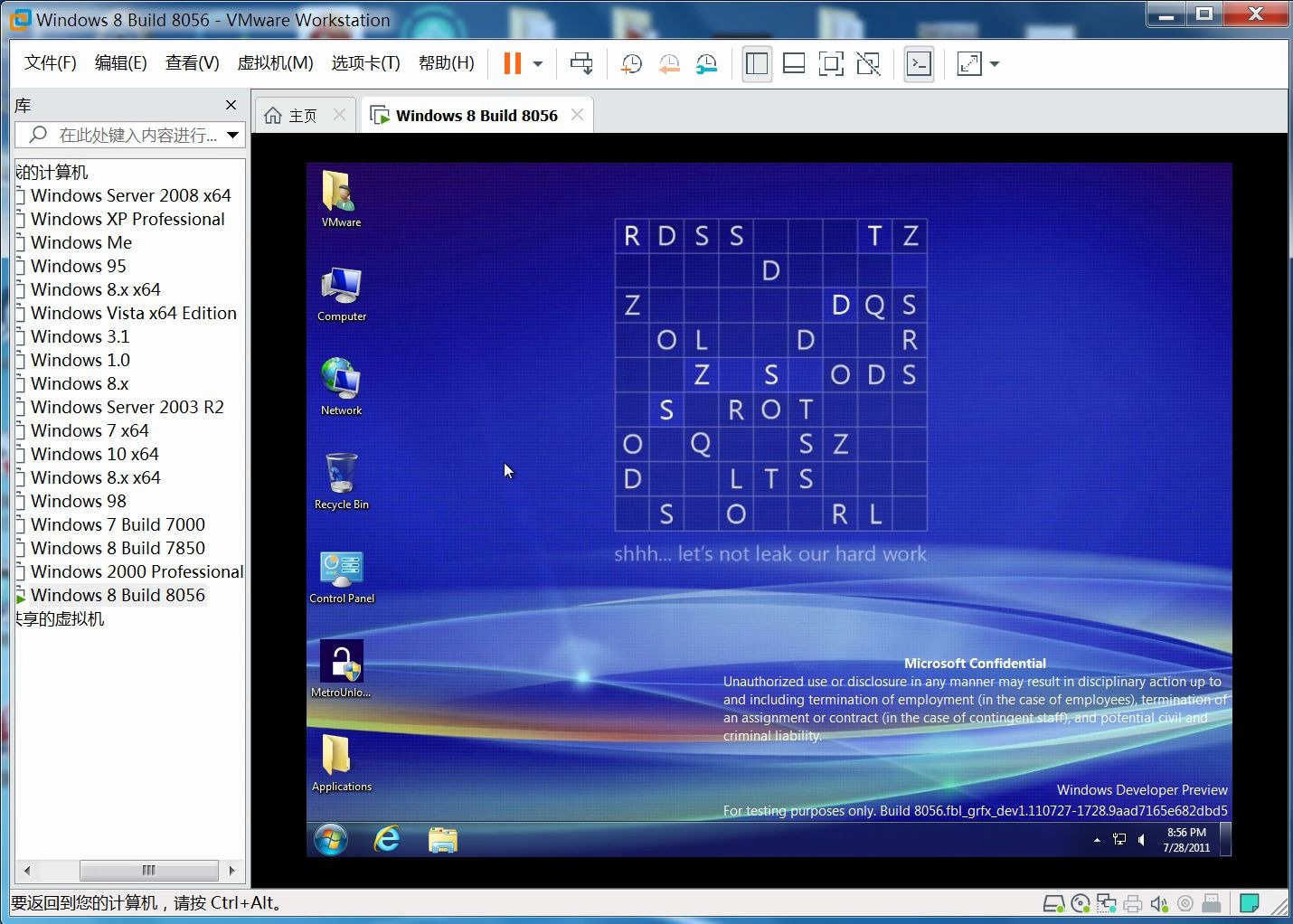Open the snapshot manager
This screenshot has height=924, width=1293.
[x=706, y=63]
